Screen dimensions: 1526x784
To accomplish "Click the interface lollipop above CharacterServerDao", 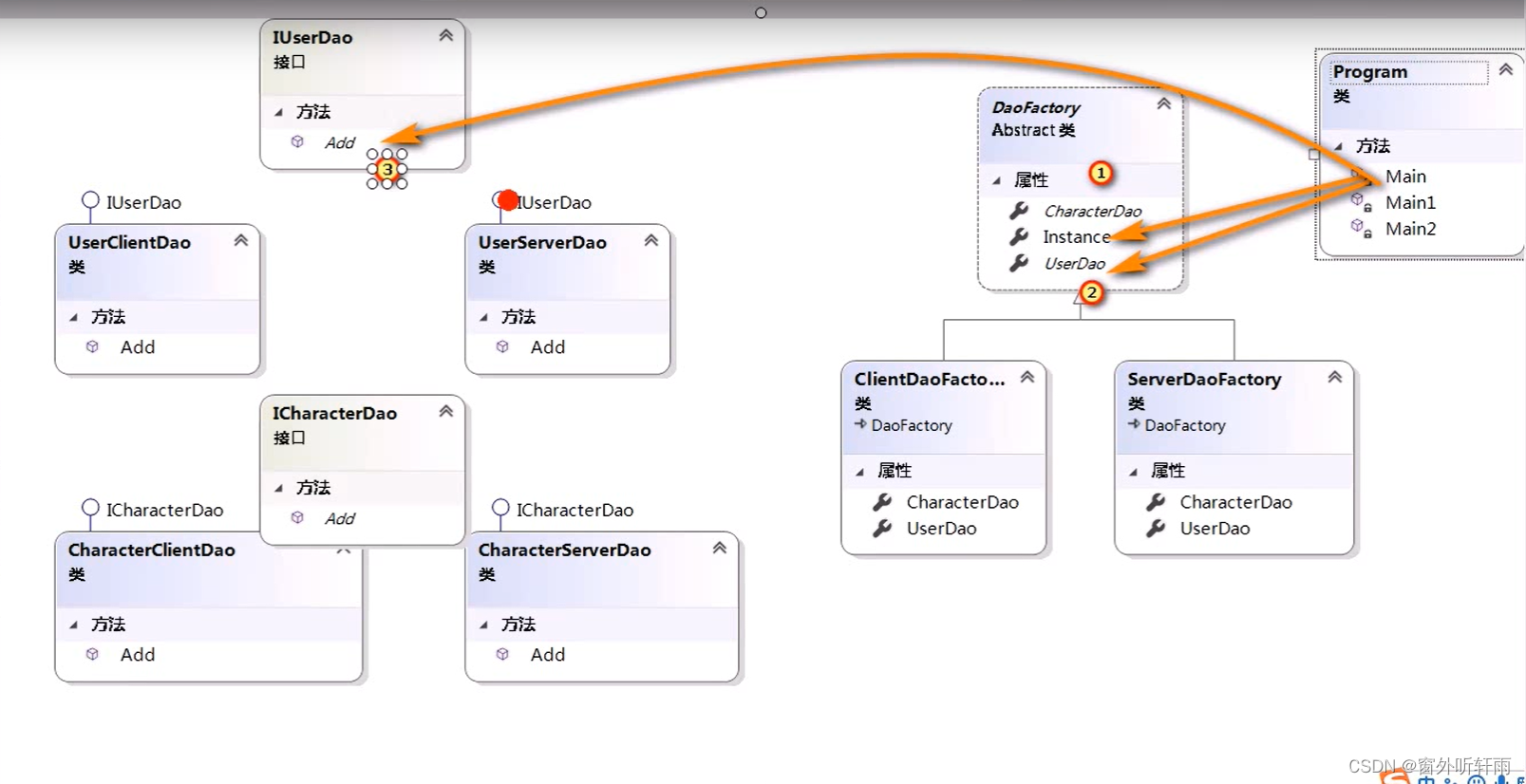I will (500, 508).
